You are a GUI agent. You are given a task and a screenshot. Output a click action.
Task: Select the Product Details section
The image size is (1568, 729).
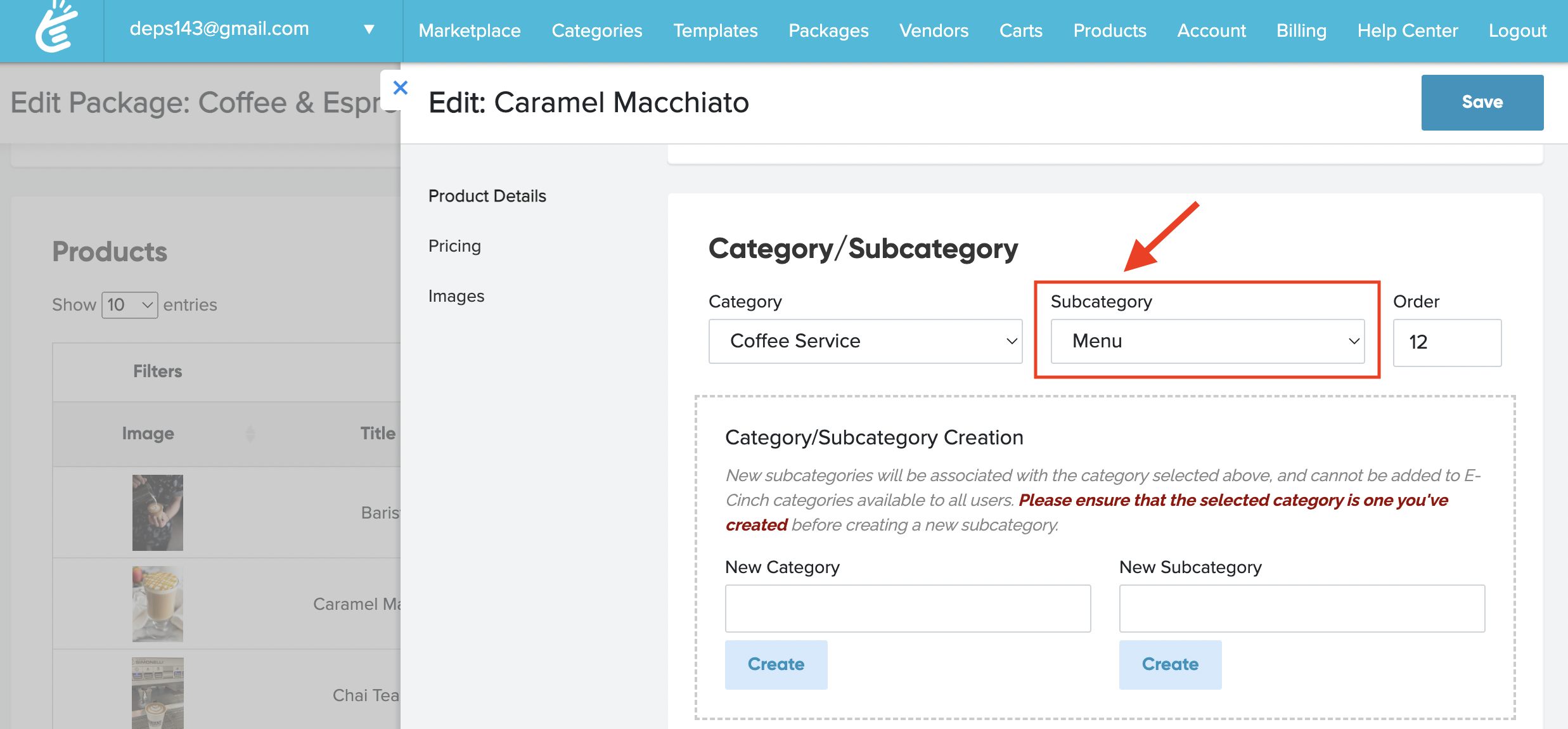[487, 196]
